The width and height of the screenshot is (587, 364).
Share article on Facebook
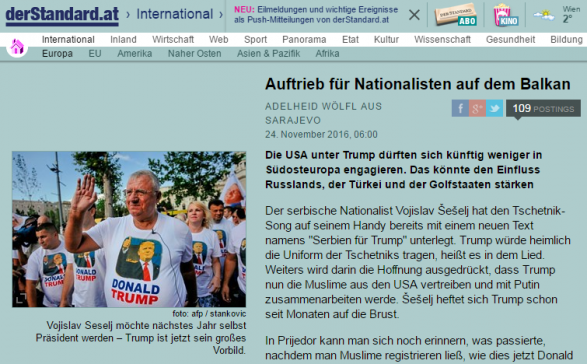click(460, 108)
